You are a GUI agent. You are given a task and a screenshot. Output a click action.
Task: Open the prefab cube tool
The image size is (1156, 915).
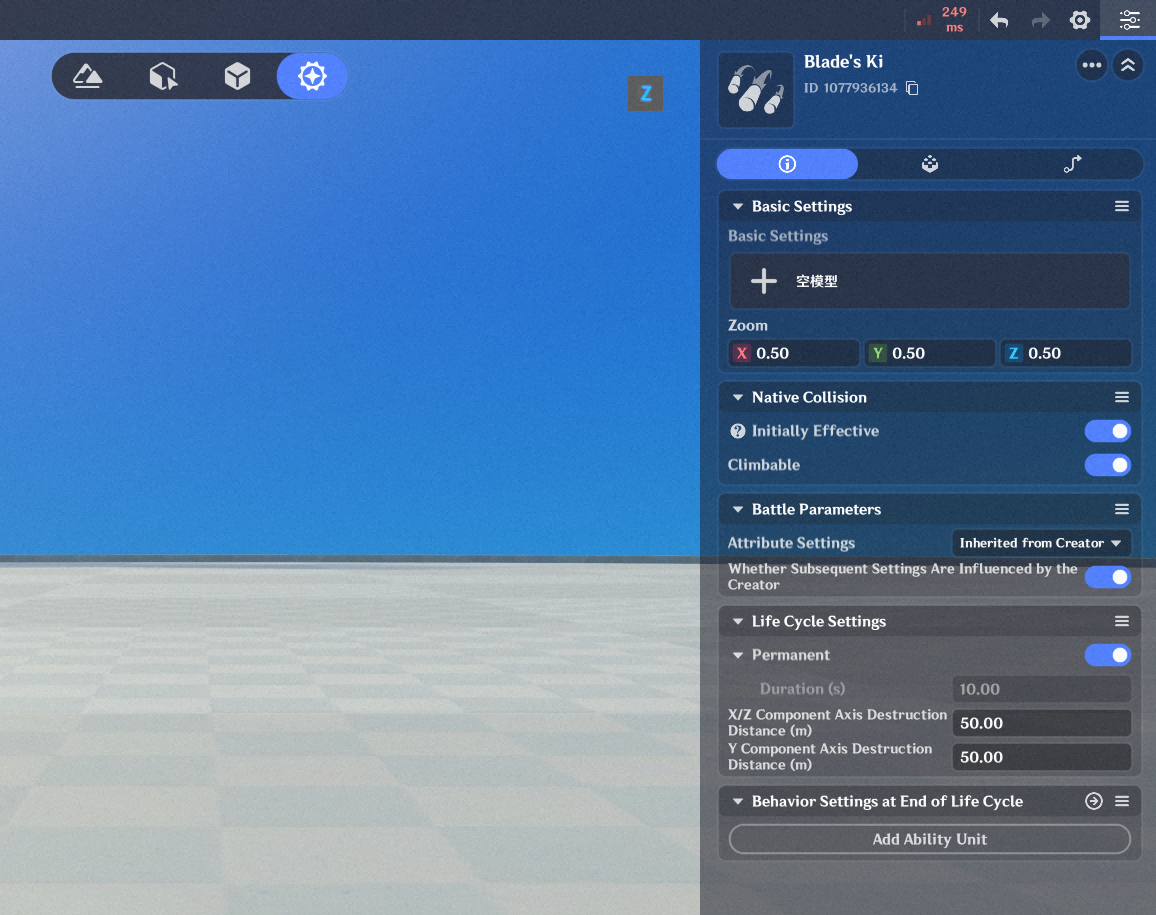click(237, 76)
